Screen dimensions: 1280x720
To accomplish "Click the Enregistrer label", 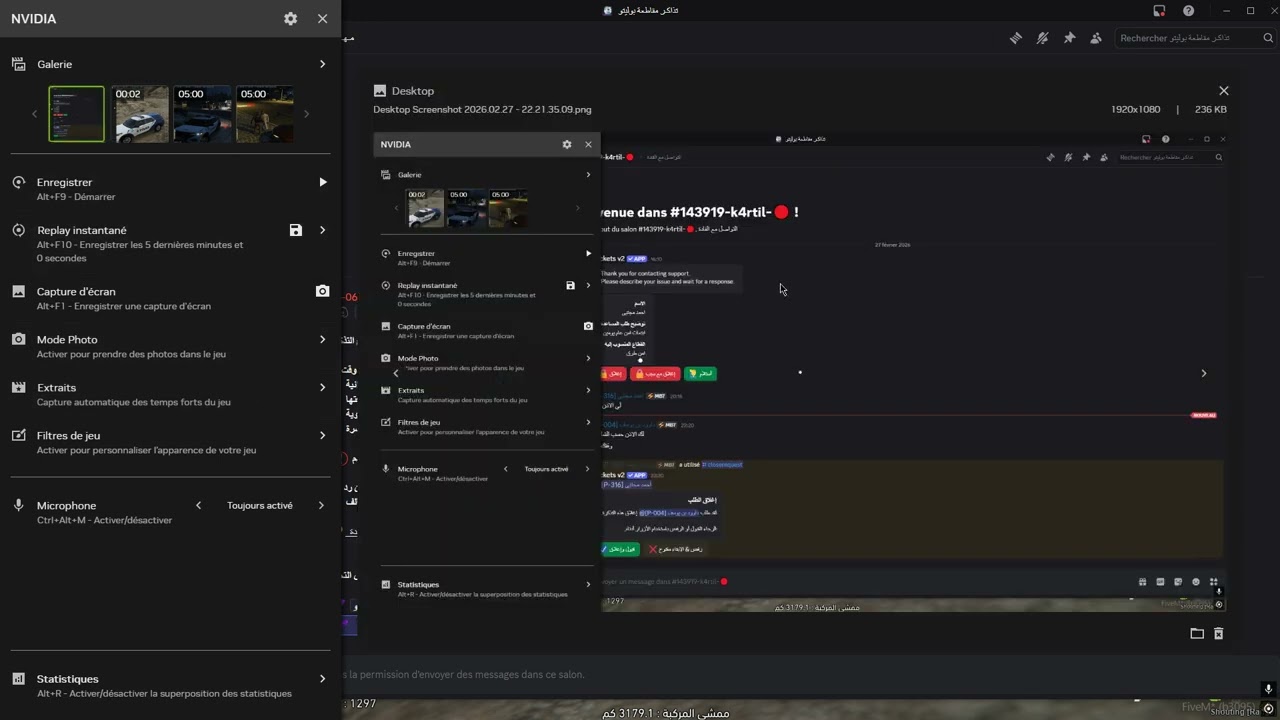I will click(64, 182).
